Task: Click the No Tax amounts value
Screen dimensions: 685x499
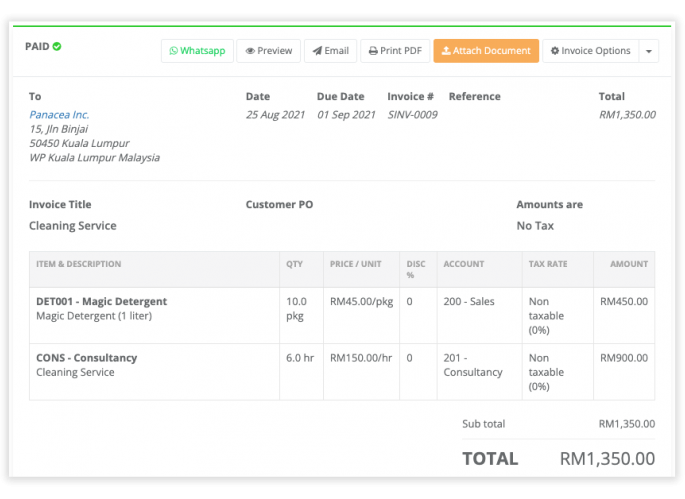Action: click(535, 225)
